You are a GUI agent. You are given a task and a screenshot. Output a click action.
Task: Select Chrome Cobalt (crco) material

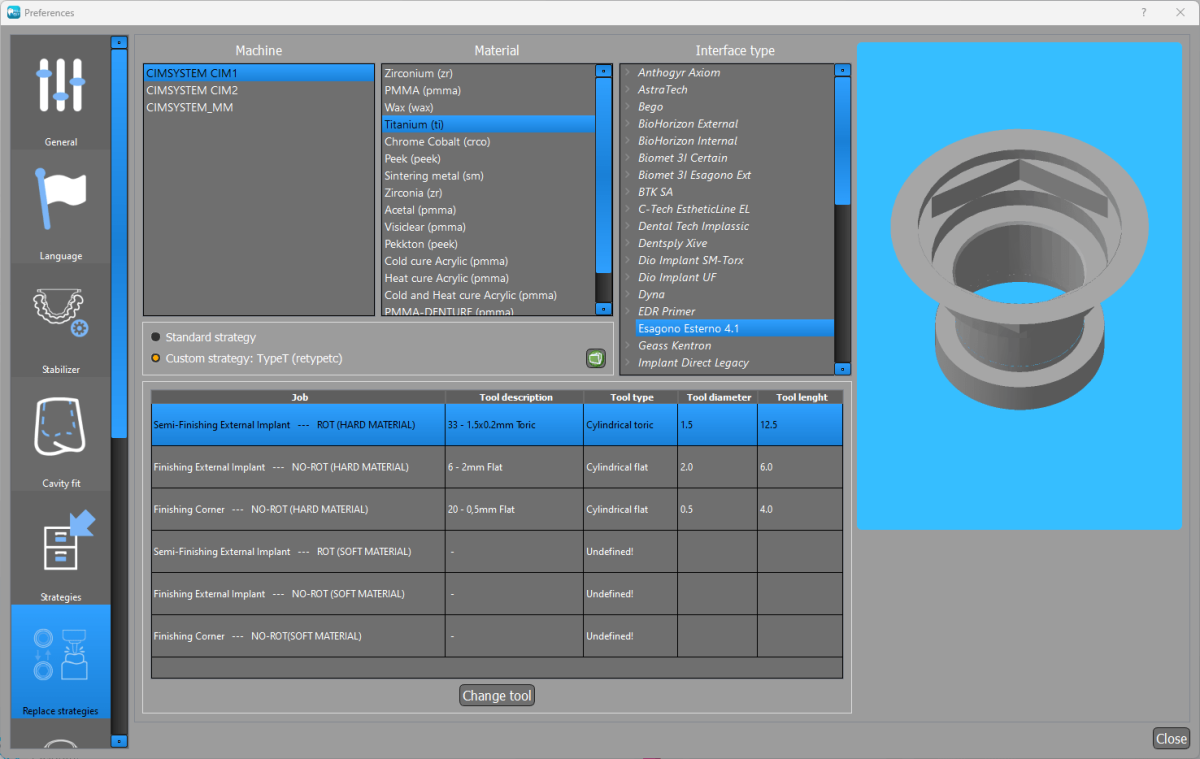click(x=488, y=142)
